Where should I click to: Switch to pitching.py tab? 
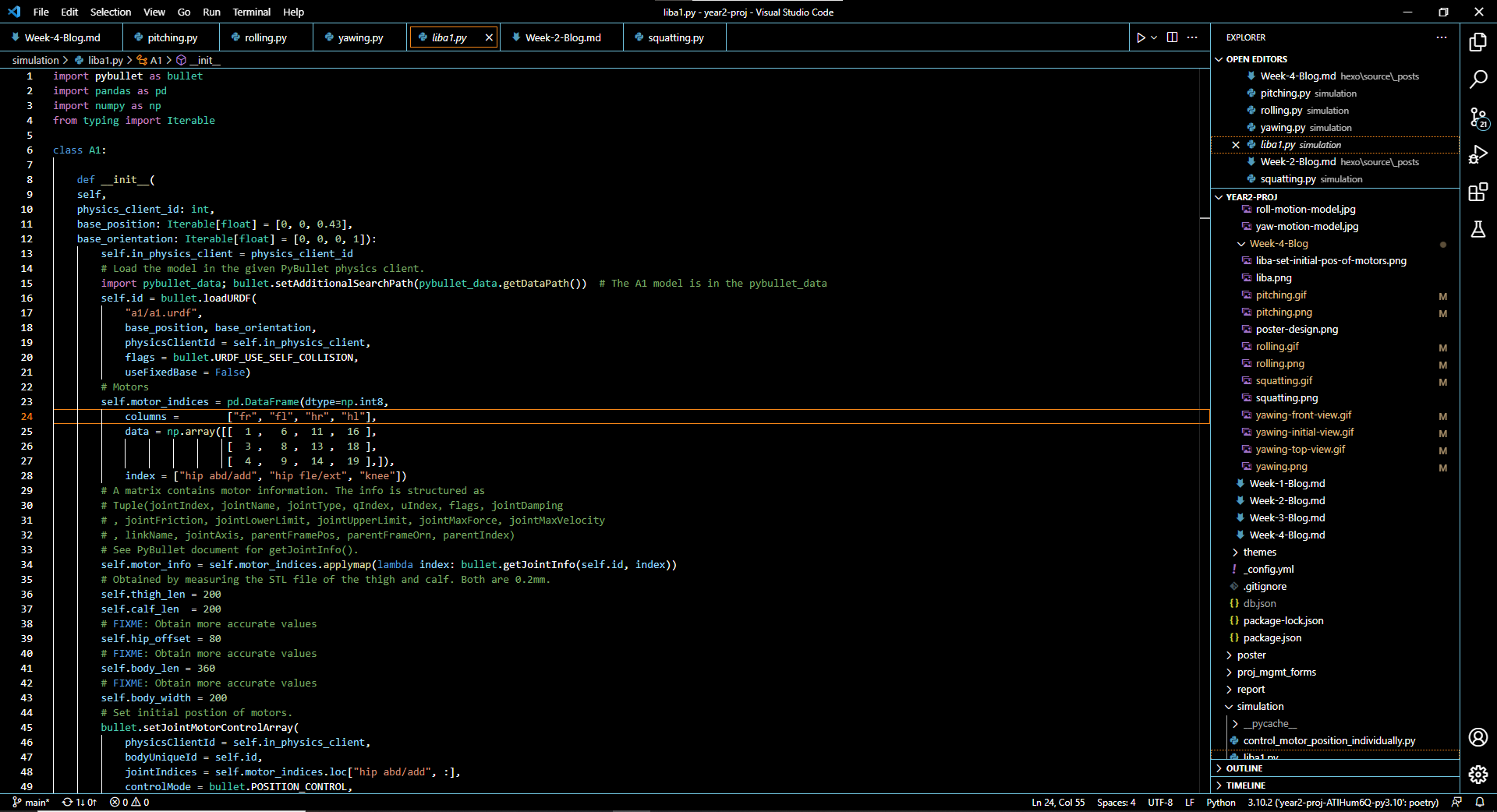point(172,37)
